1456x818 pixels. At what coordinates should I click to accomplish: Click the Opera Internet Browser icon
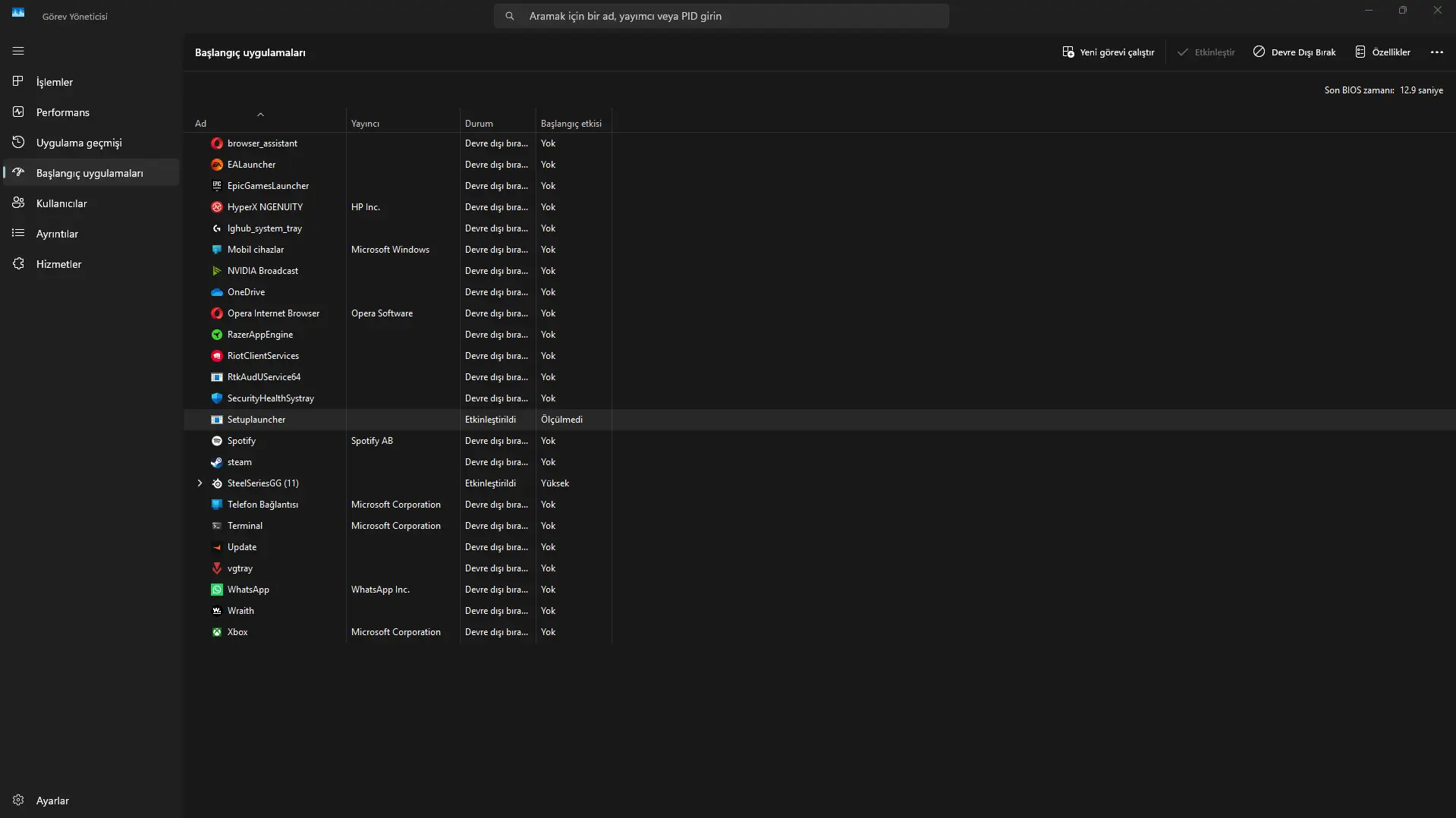pos(217,313)
